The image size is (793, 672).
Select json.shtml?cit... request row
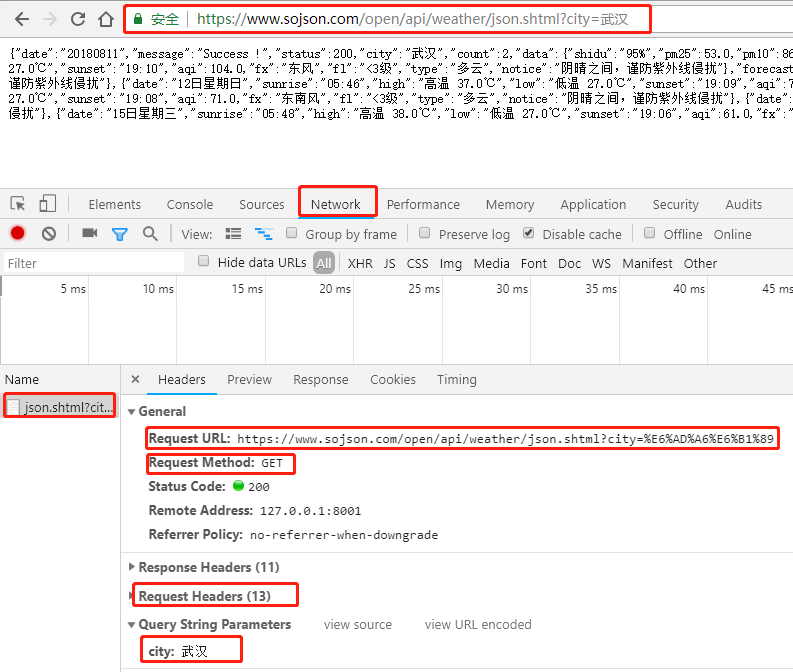(60, 407)
